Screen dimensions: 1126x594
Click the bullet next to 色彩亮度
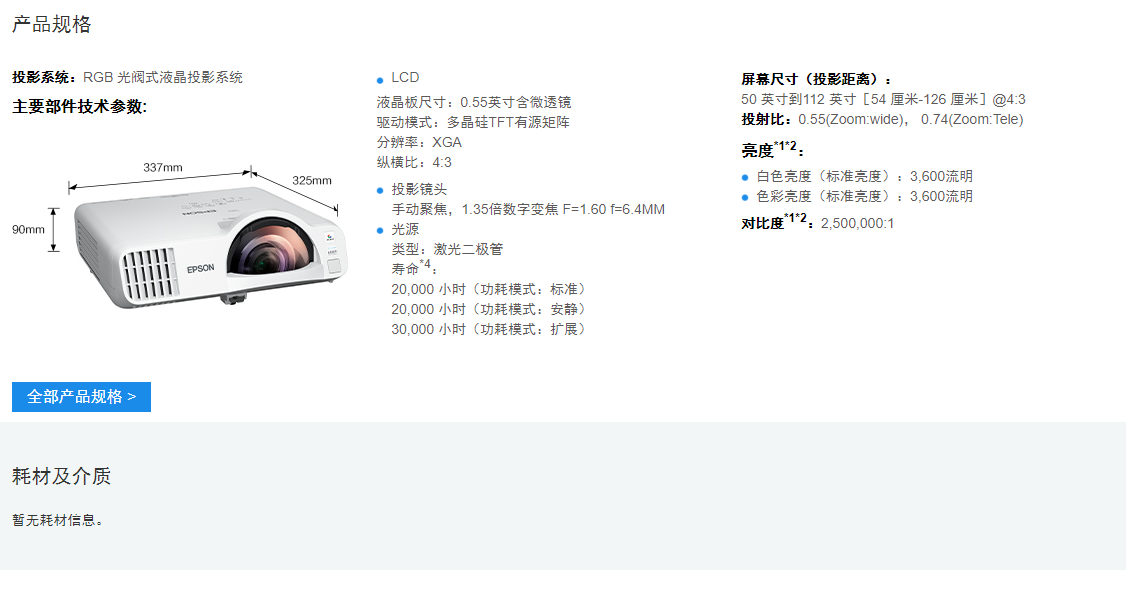(x=745, y=198)
